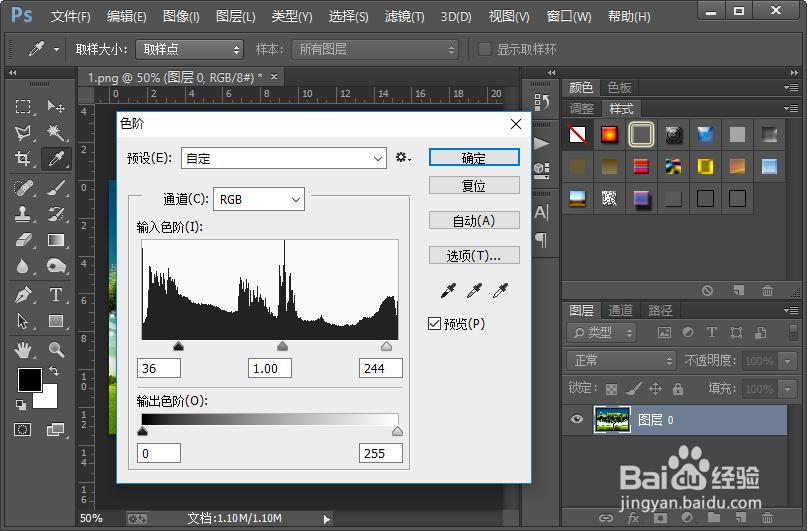Click the input highlight field showing 244
This screenshot has height=531, width=807.
pos(380,368)
